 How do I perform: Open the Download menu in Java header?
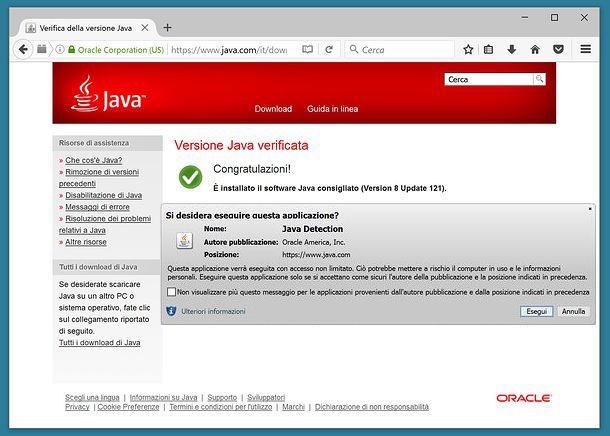273,109
